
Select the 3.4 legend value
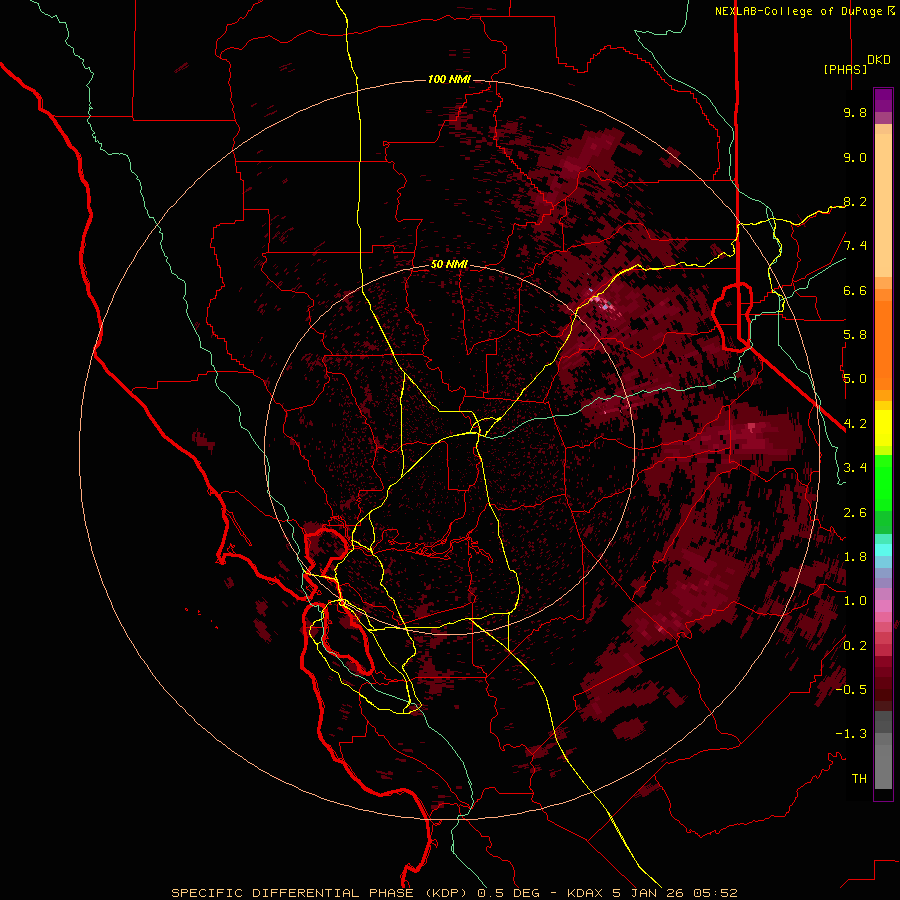[x=855, y=468]
